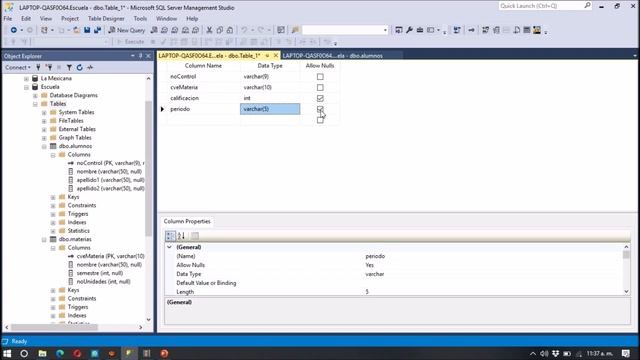
Task: Click the calificacion column name cell
Action: pos(204,98)
